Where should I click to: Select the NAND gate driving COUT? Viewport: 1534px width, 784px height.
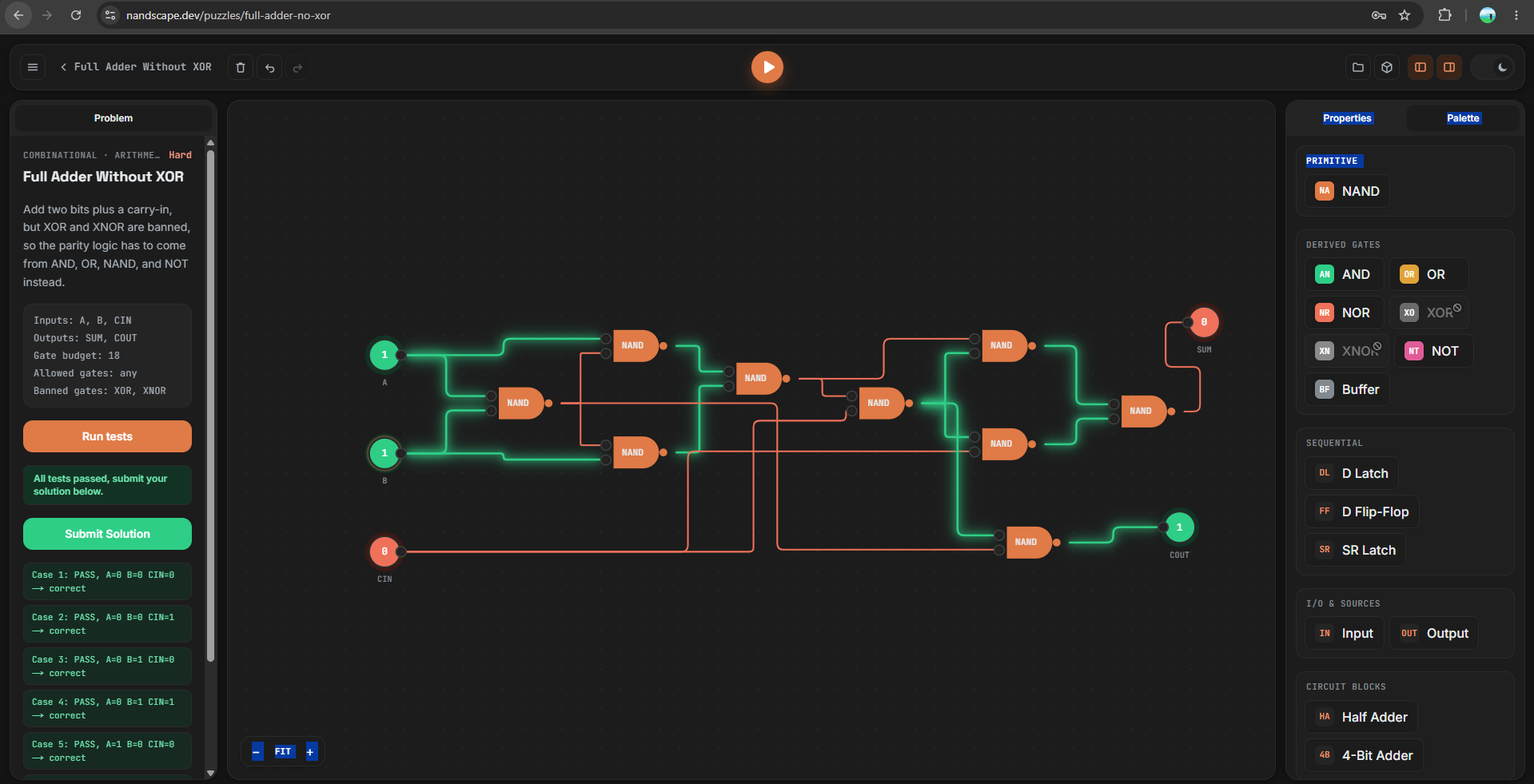[x=1028, y=543]
